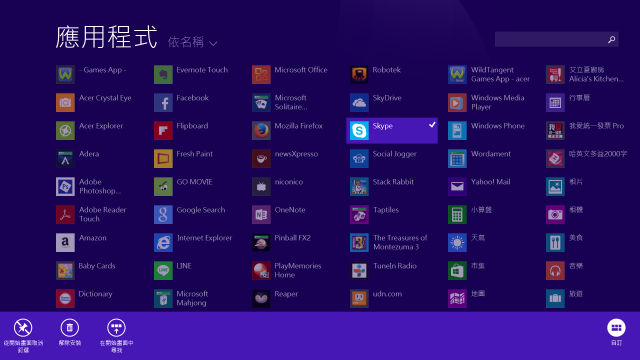Open the Evernote Touch app icon
Viewport: 640px width, 360px height.
tap(163, 75)
